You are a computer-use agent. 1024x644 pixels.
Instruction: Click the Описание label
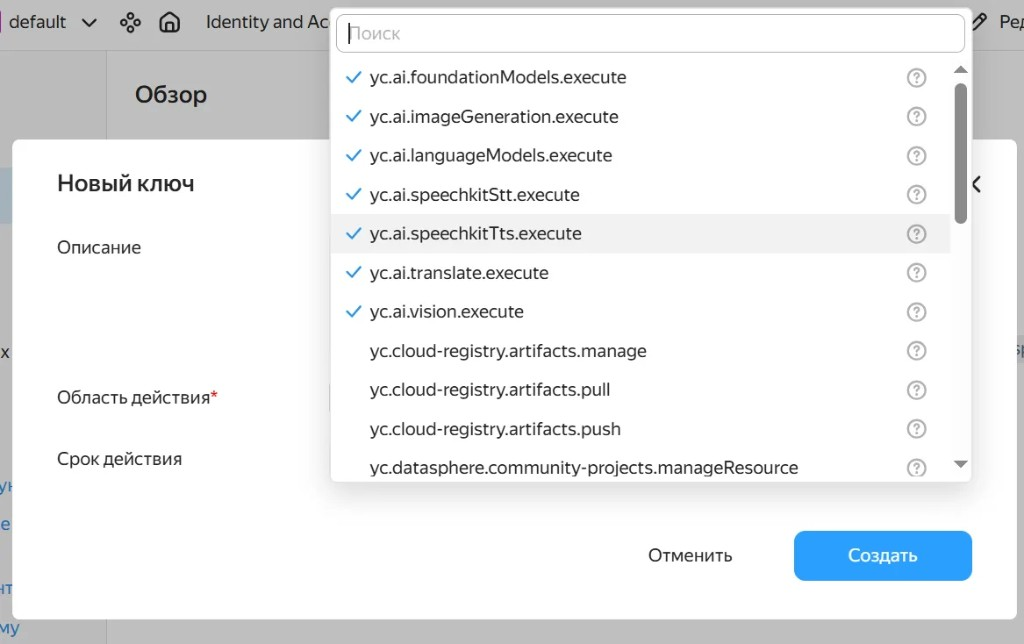(99, 248)
